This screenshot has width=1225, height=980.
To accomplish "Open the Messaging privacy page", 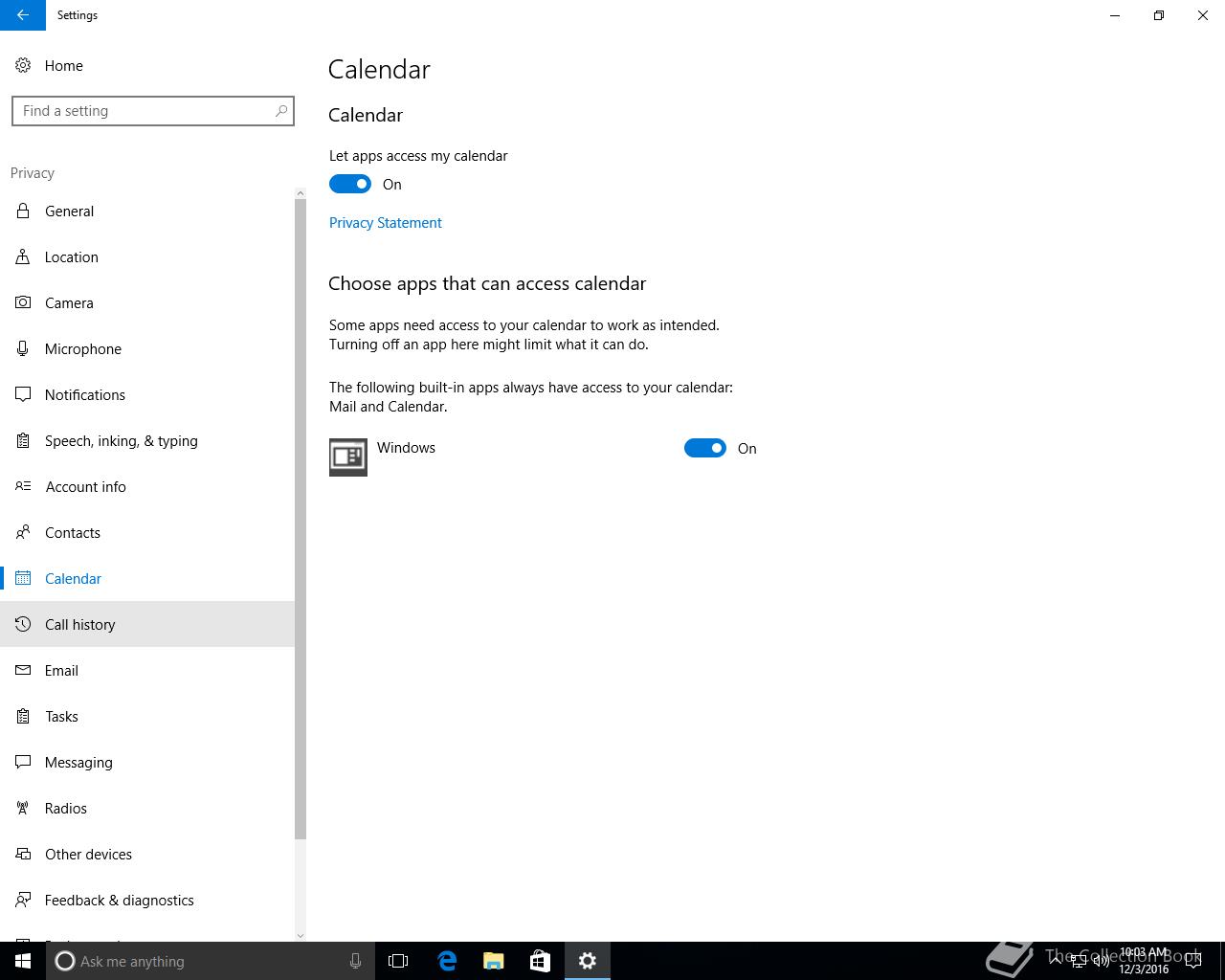I will pos(147,763).
